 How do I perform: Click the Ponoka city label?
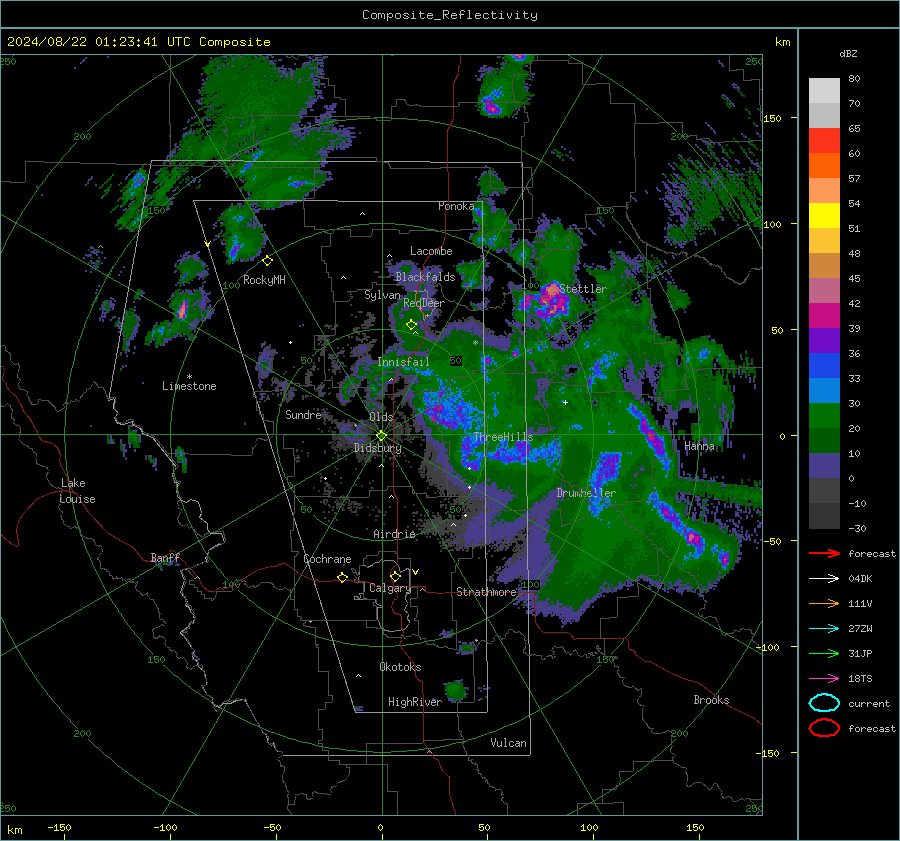pos(456,206)
